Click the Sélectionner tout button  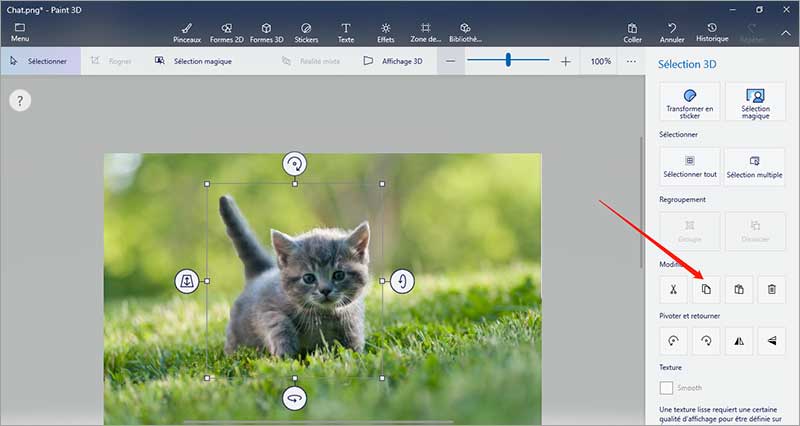tap(689, 166)
